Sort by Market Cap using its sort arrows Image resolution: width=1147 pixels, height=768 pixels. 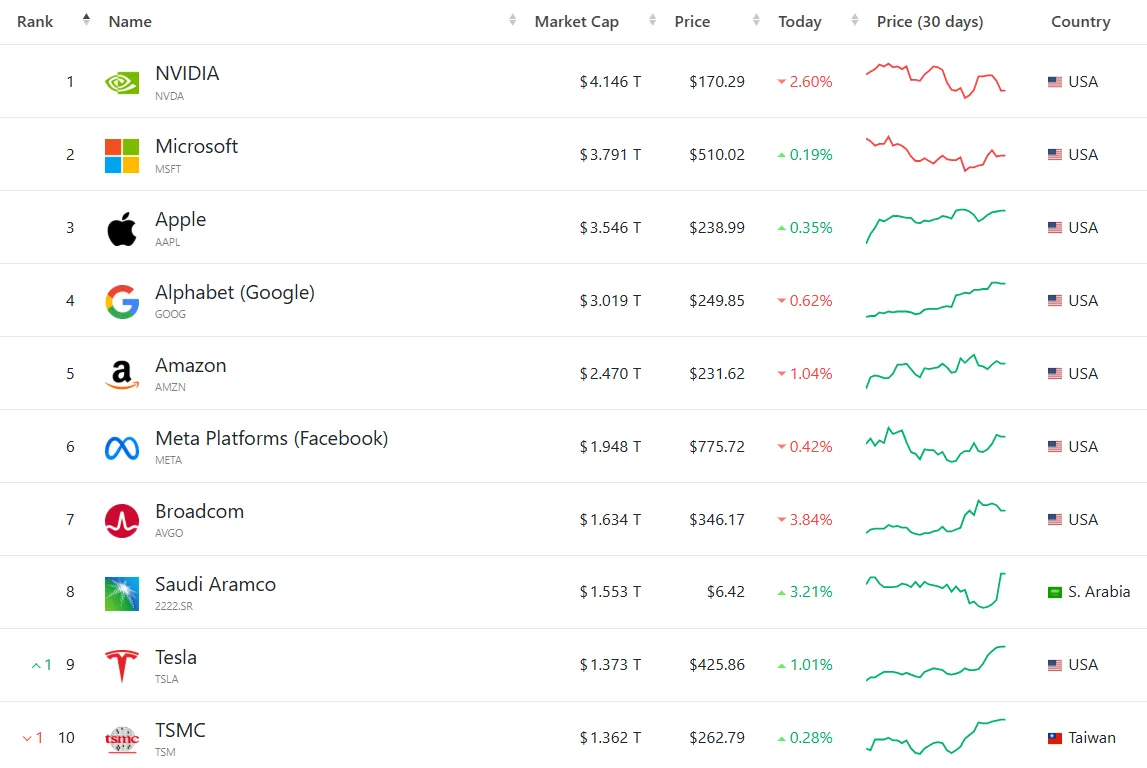652,20
